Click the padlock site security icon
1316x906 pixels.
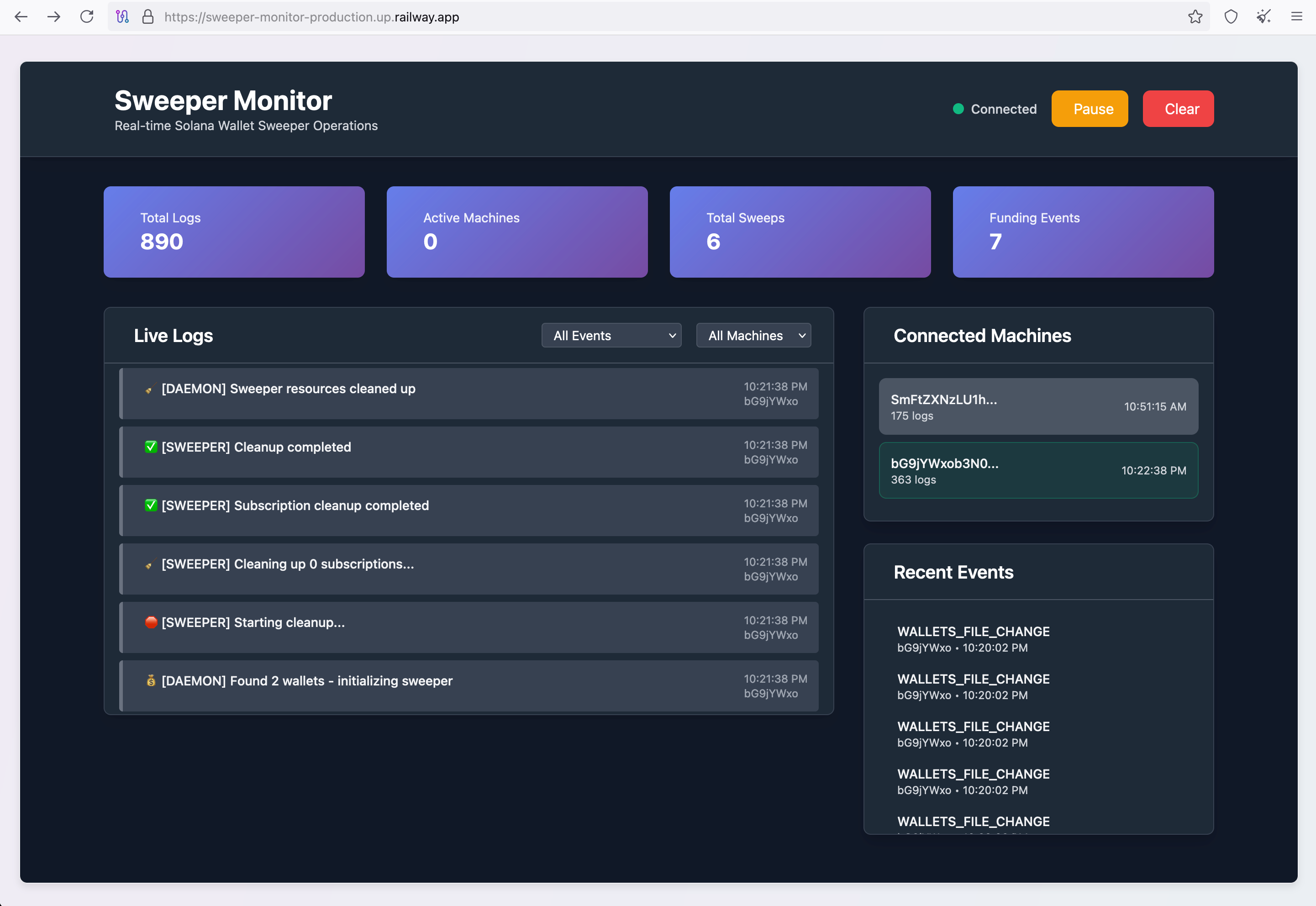148,17
